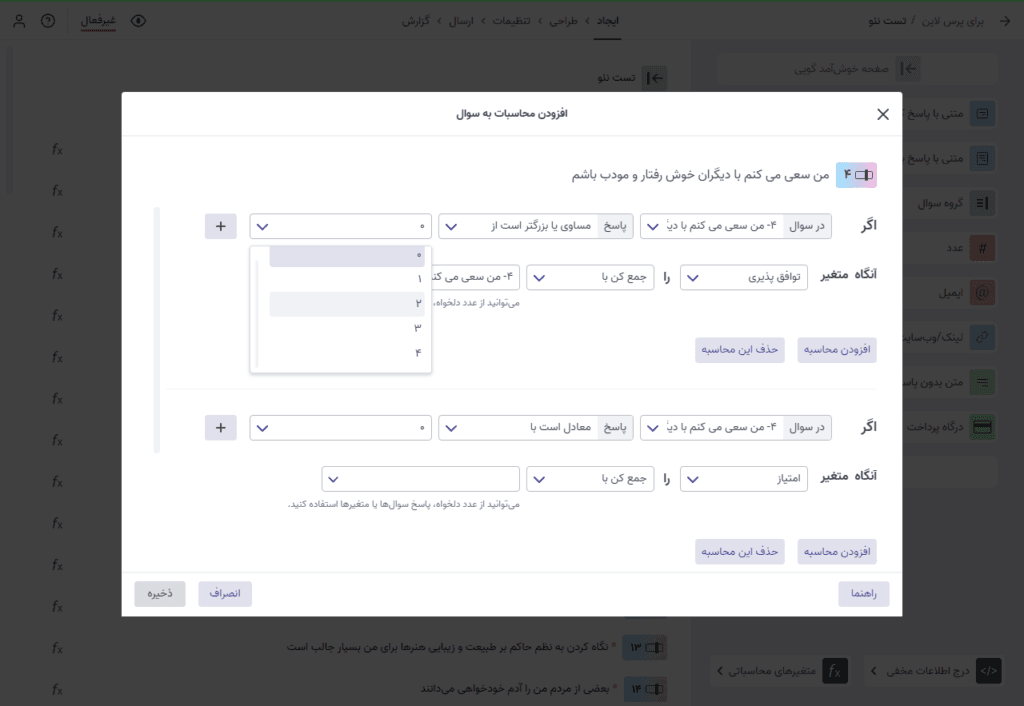Select option ۴ in value list

pos(347,353)
